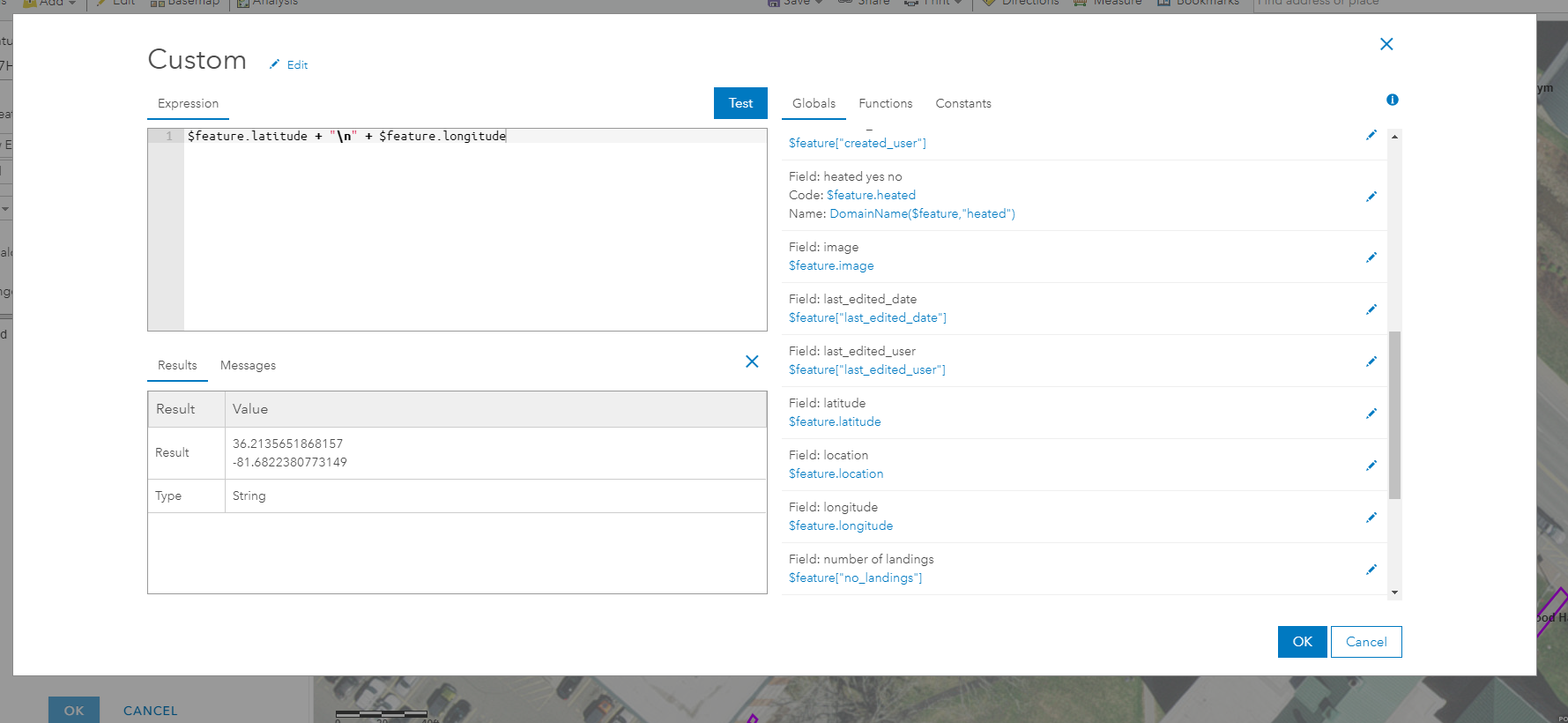Viewport: 1568px width, 723px height.
Task: Open the blue info help icon
Action: (1393, 100)
